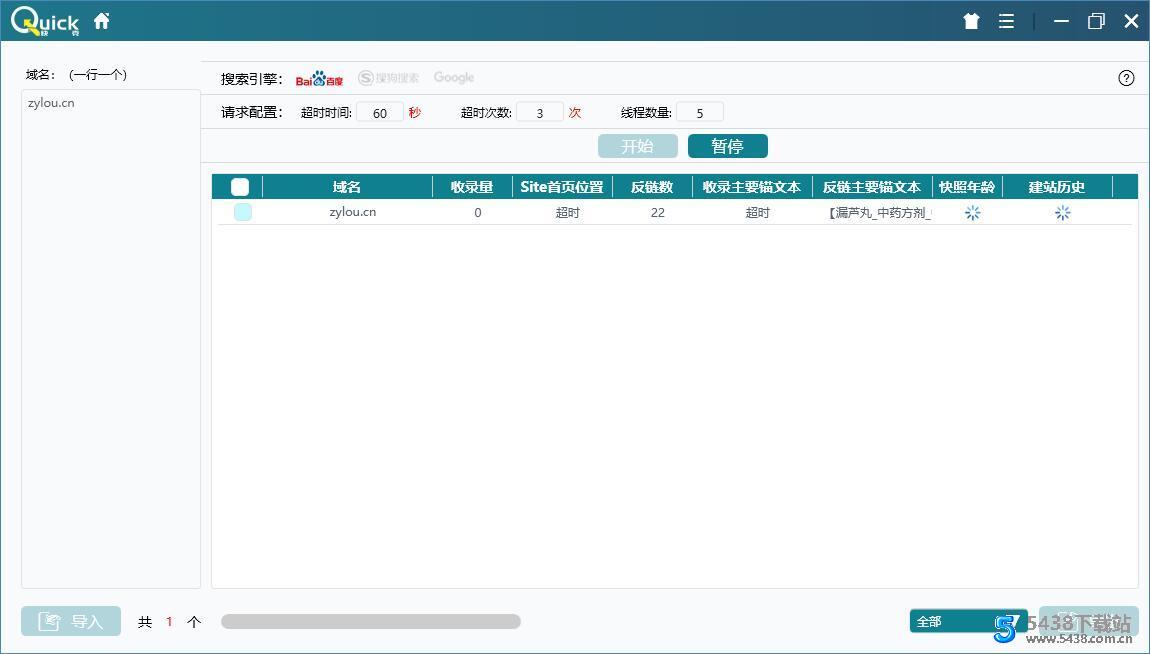Click the horizontal scrollbar at the bottom
The height and width of the screenshot is (654, 1150).
pyautogui.click(x=370, y=621)
